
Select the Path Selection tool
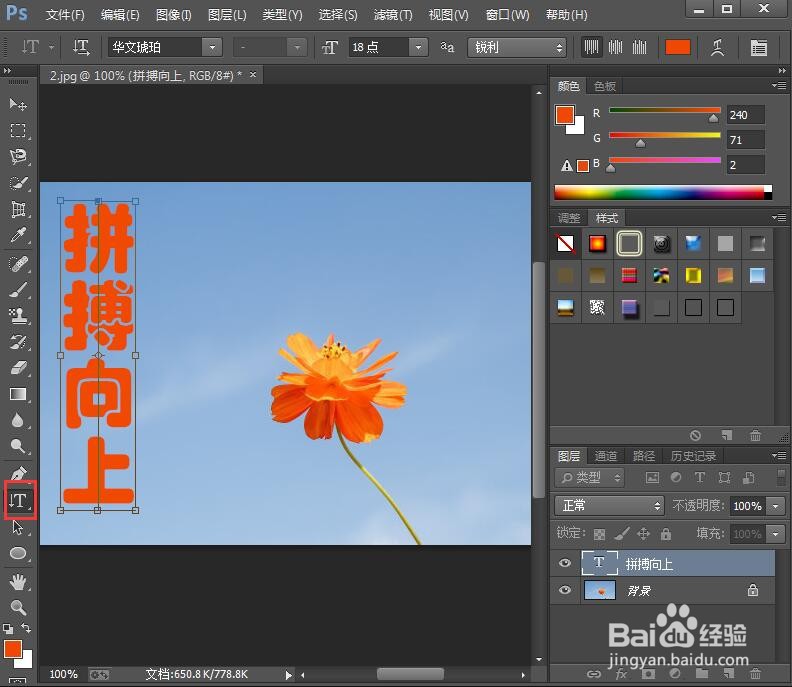coord(18,528)
